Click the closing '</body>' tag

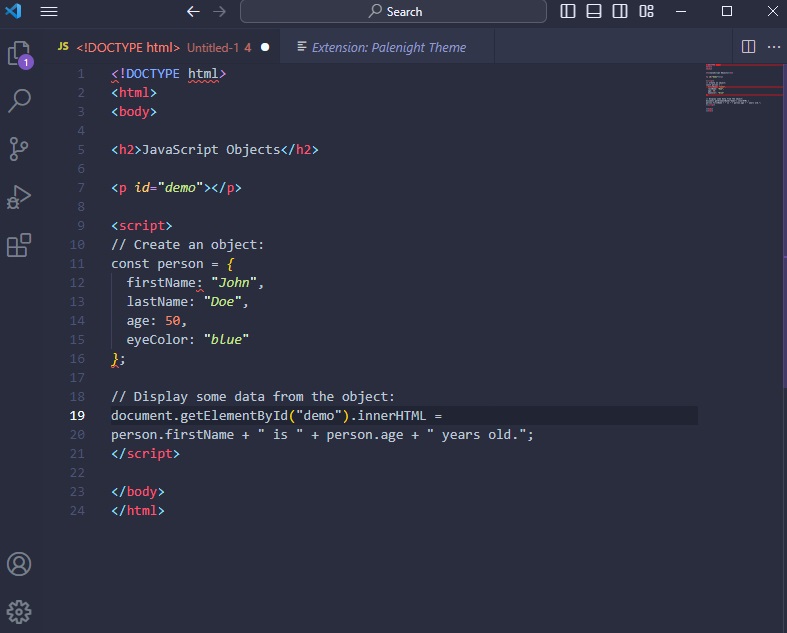pyautogui.click(x=138, y=491)
